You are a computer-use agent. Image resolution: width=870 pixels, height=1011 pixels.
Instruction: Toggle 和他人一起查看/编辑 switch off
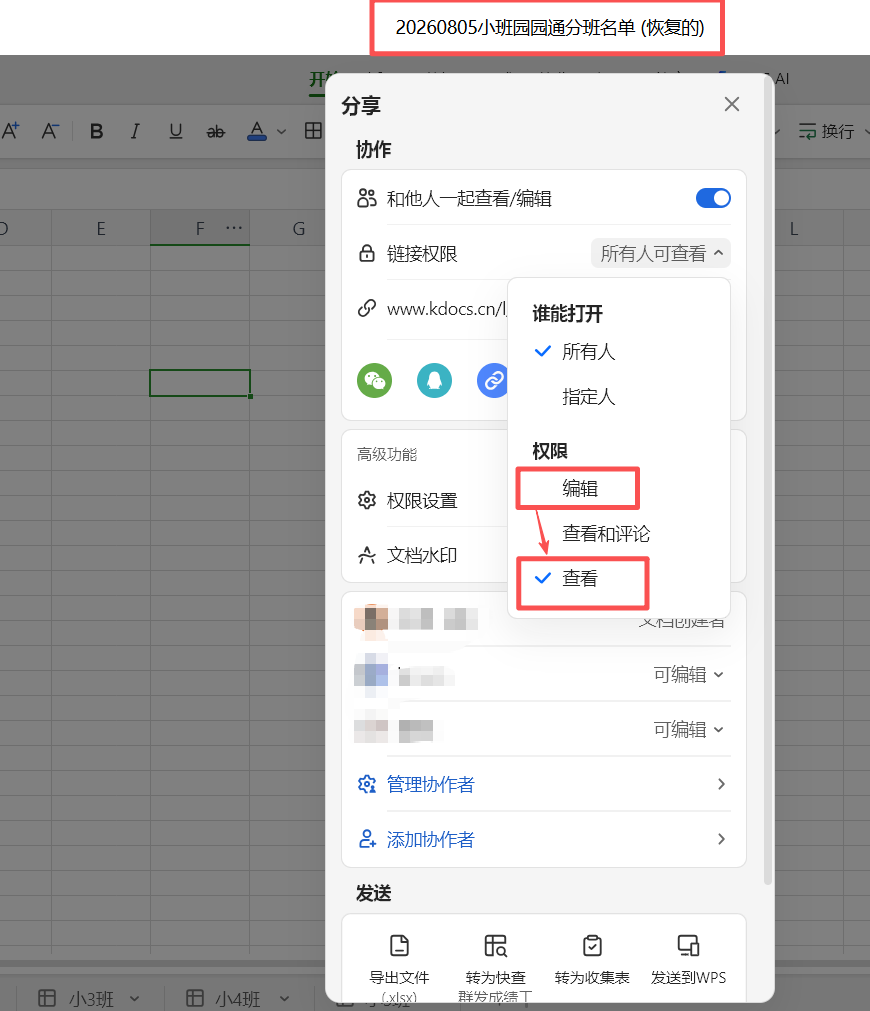[713, 198]
